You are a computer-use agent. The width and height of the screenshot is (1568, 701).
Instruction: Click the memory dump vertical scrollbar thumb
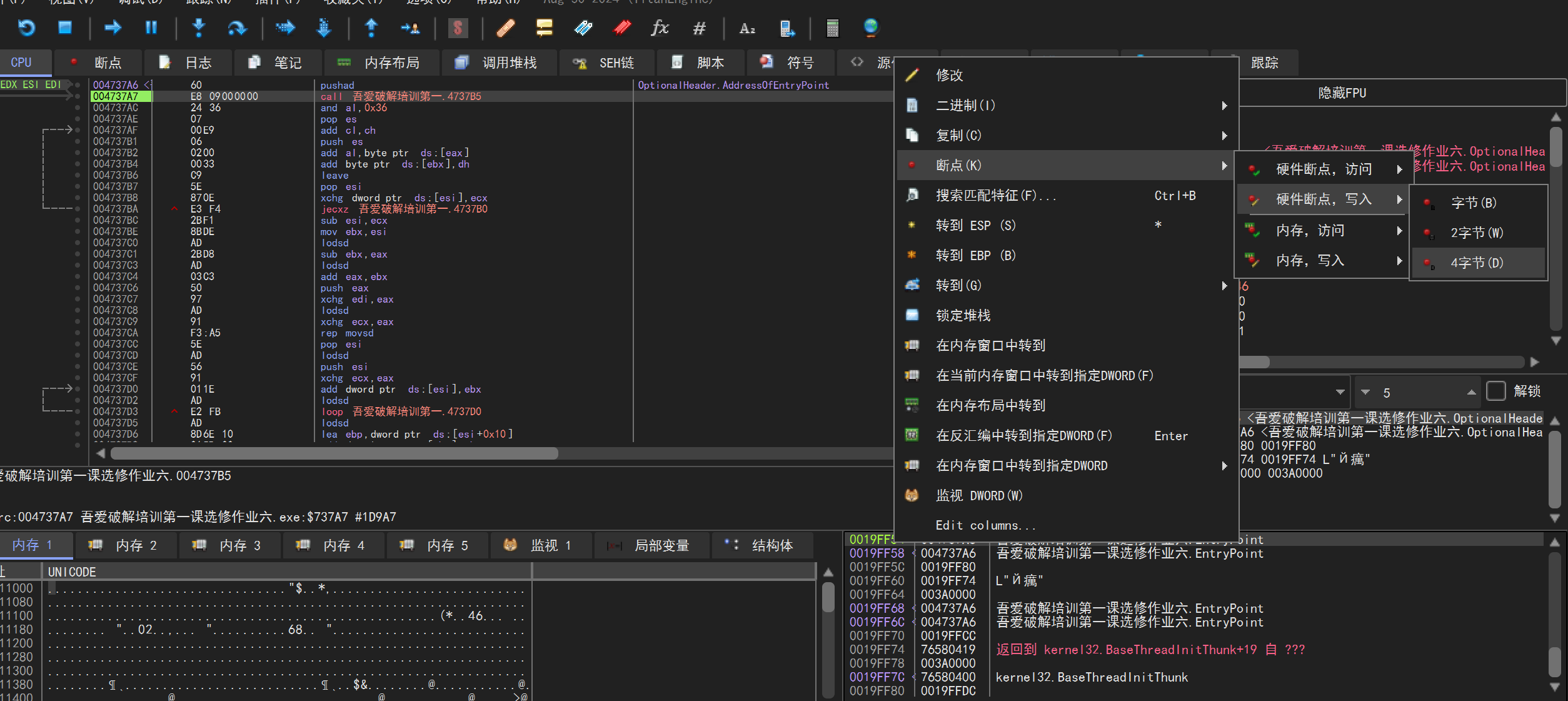828,597
